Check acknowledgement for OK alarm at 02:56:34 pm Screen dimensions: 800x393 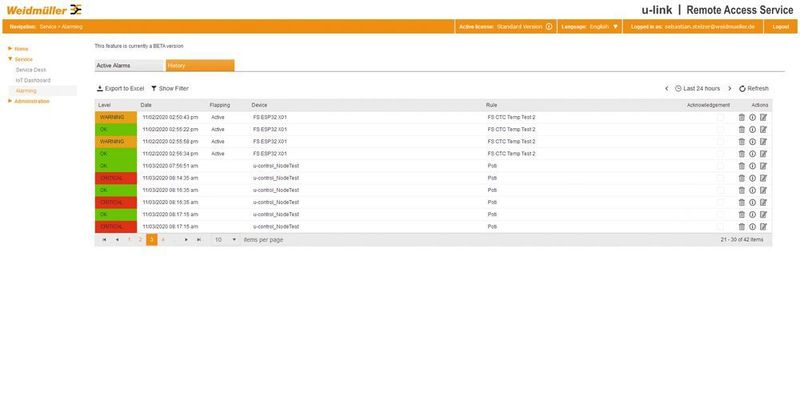[720, 154]
